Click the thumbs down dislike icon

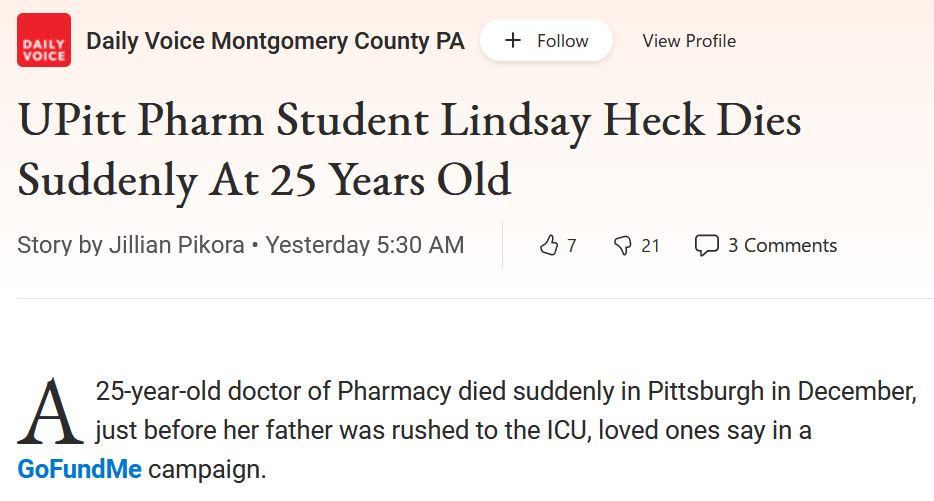tap(622, 245)
